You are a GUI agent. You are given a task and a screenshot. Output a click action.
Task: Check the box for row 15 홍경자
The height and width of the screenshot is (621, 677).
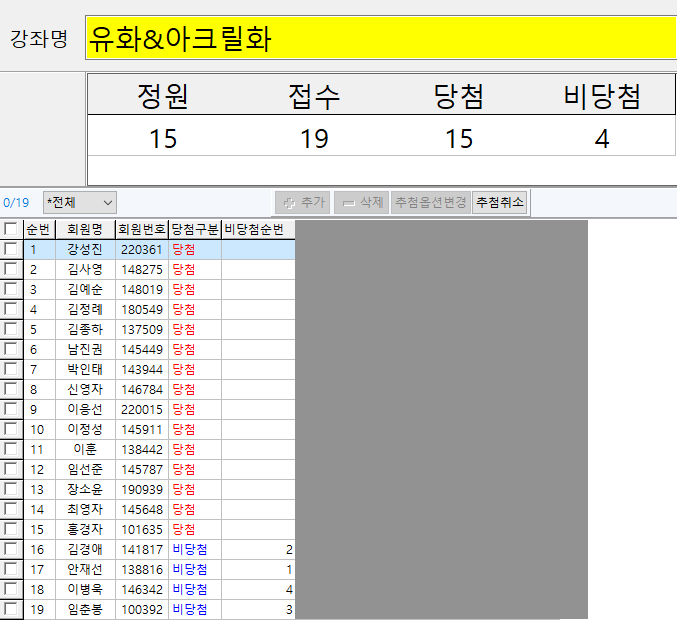tap(10, 529)
